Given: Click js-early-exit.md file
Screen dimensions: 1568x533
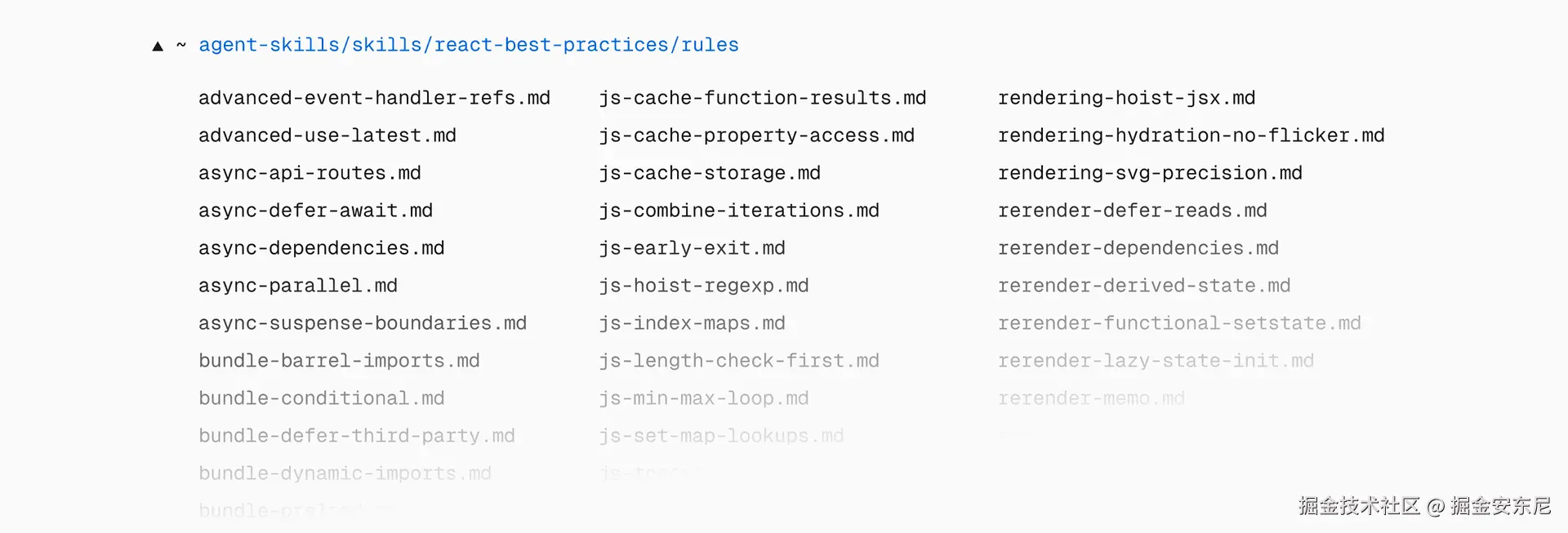Looking at the screenshot, I should pos(692,248).
